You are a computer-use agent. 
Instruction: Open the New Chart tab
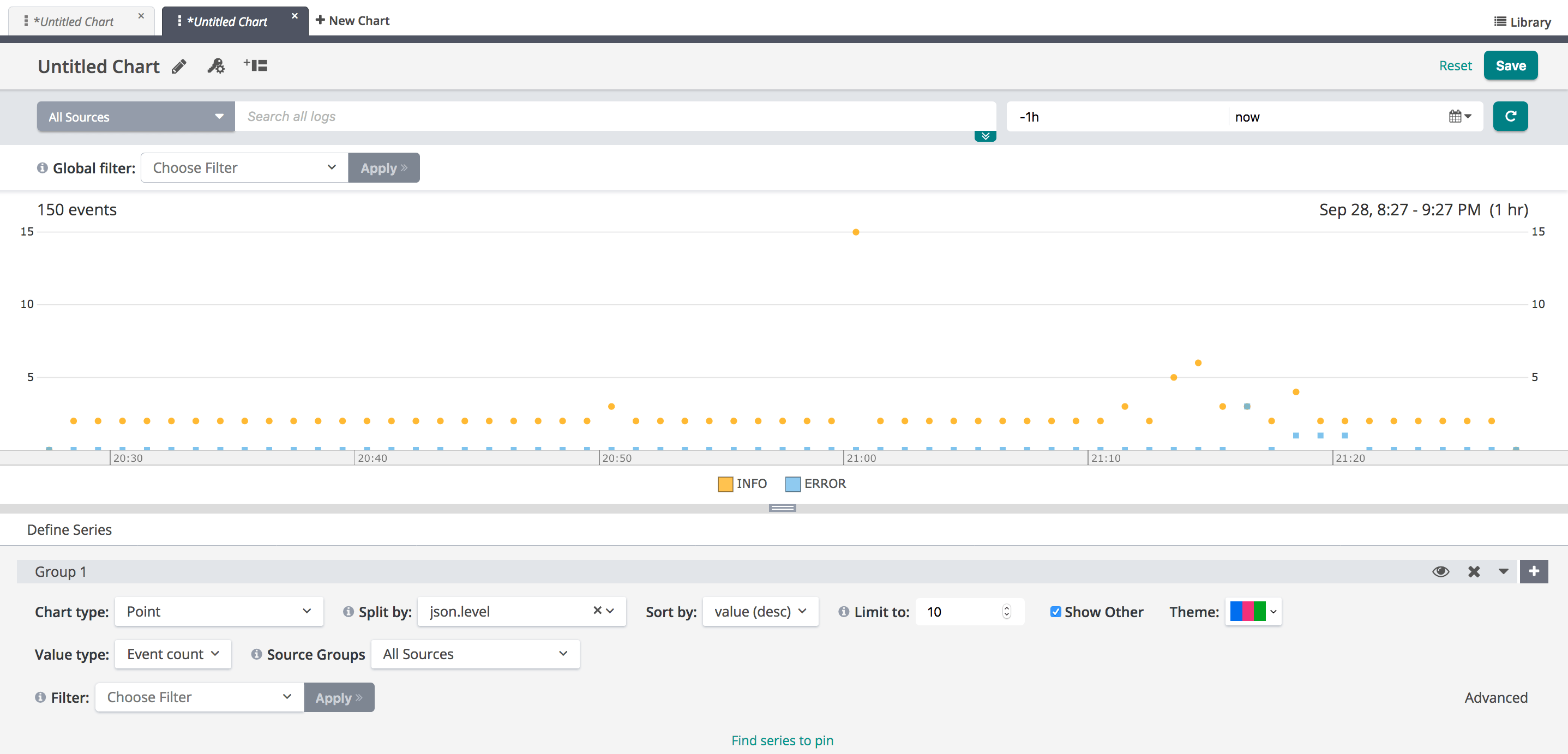[352, 21]
